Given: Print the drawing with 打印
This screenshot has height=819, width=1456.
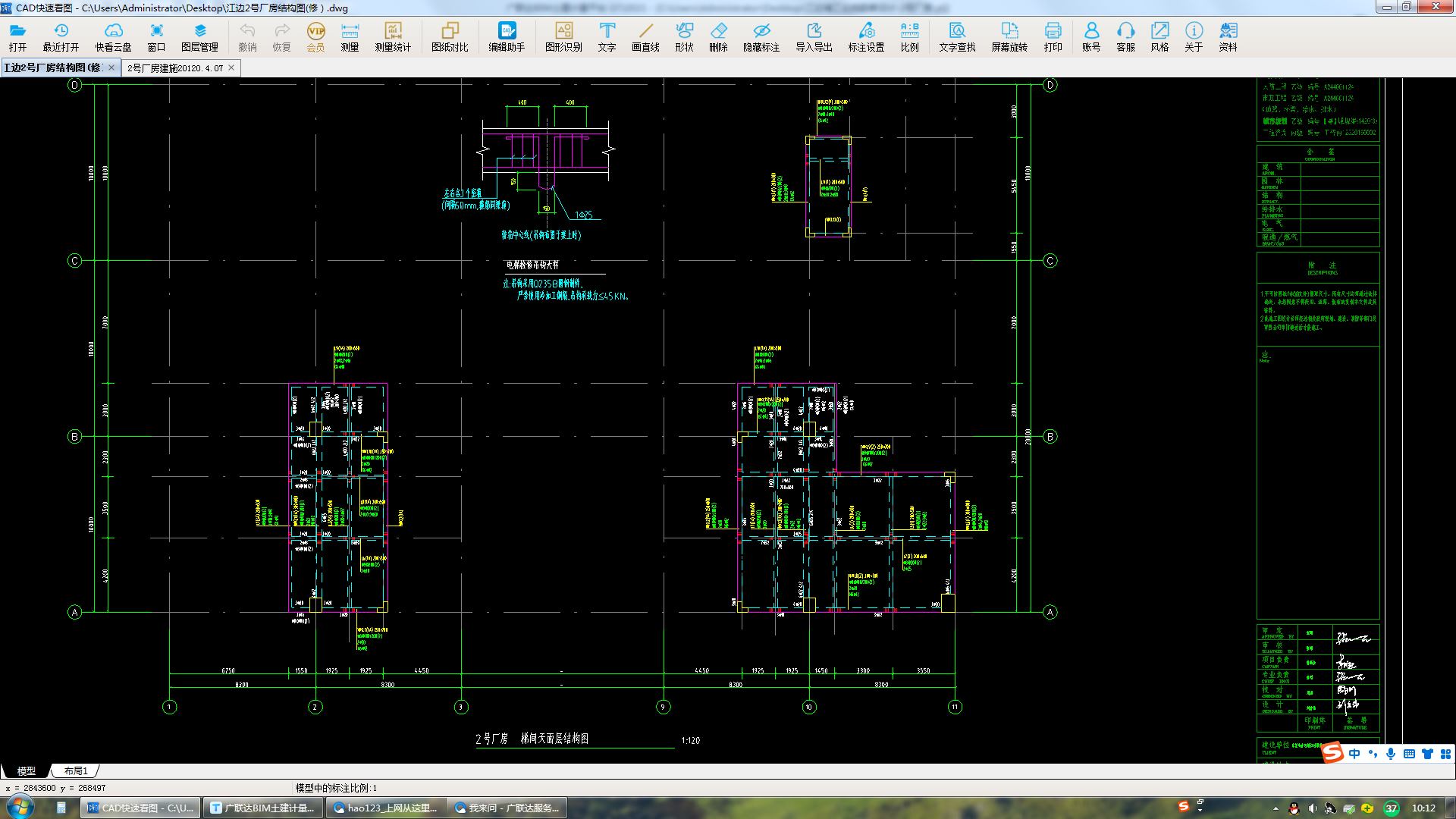Looking at the screenshot, I should (1053, 37).
